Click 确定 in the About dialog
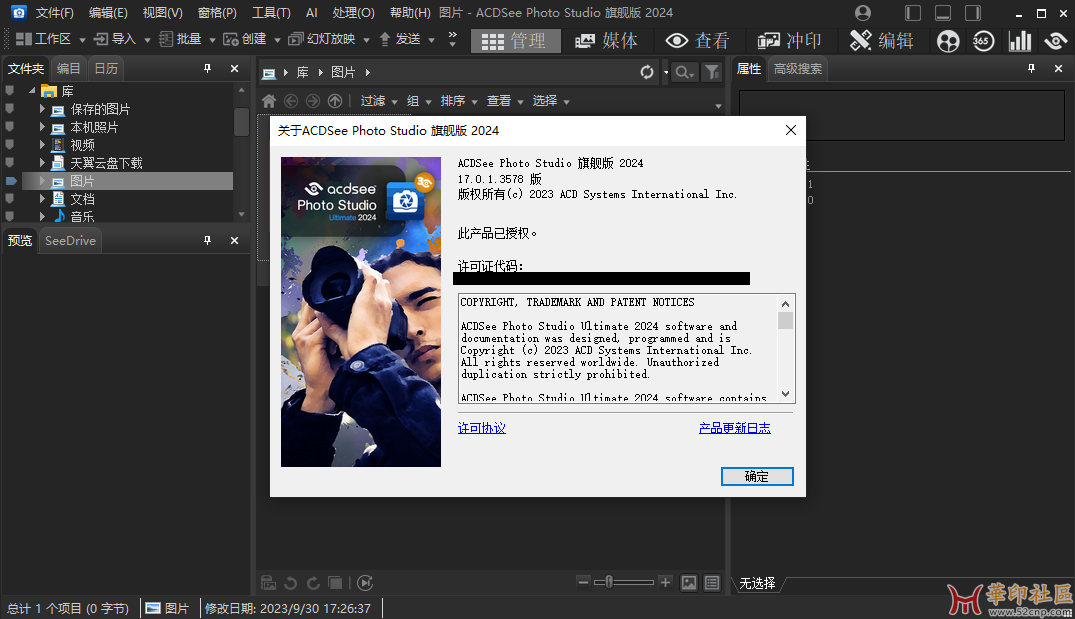 (x=757, y=476)
